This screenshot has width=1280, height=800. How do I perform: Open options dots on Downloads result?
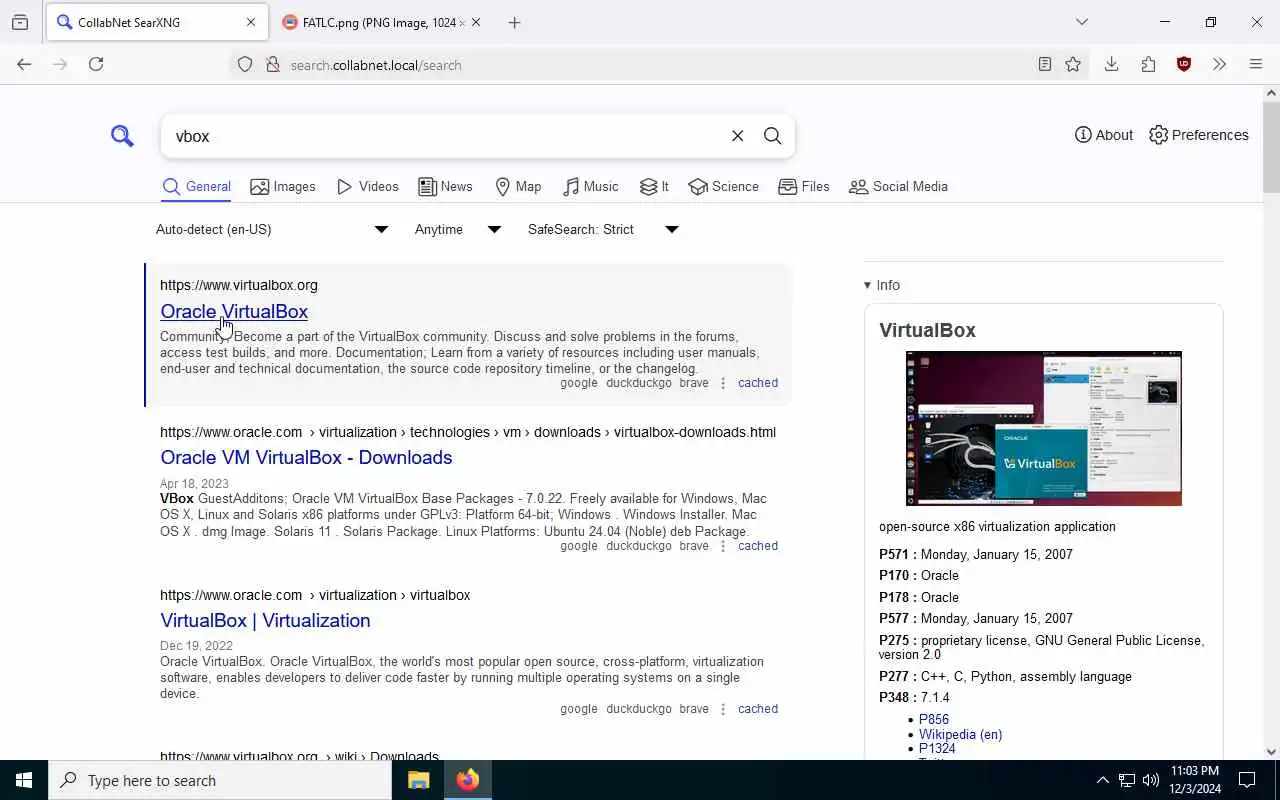723,546
